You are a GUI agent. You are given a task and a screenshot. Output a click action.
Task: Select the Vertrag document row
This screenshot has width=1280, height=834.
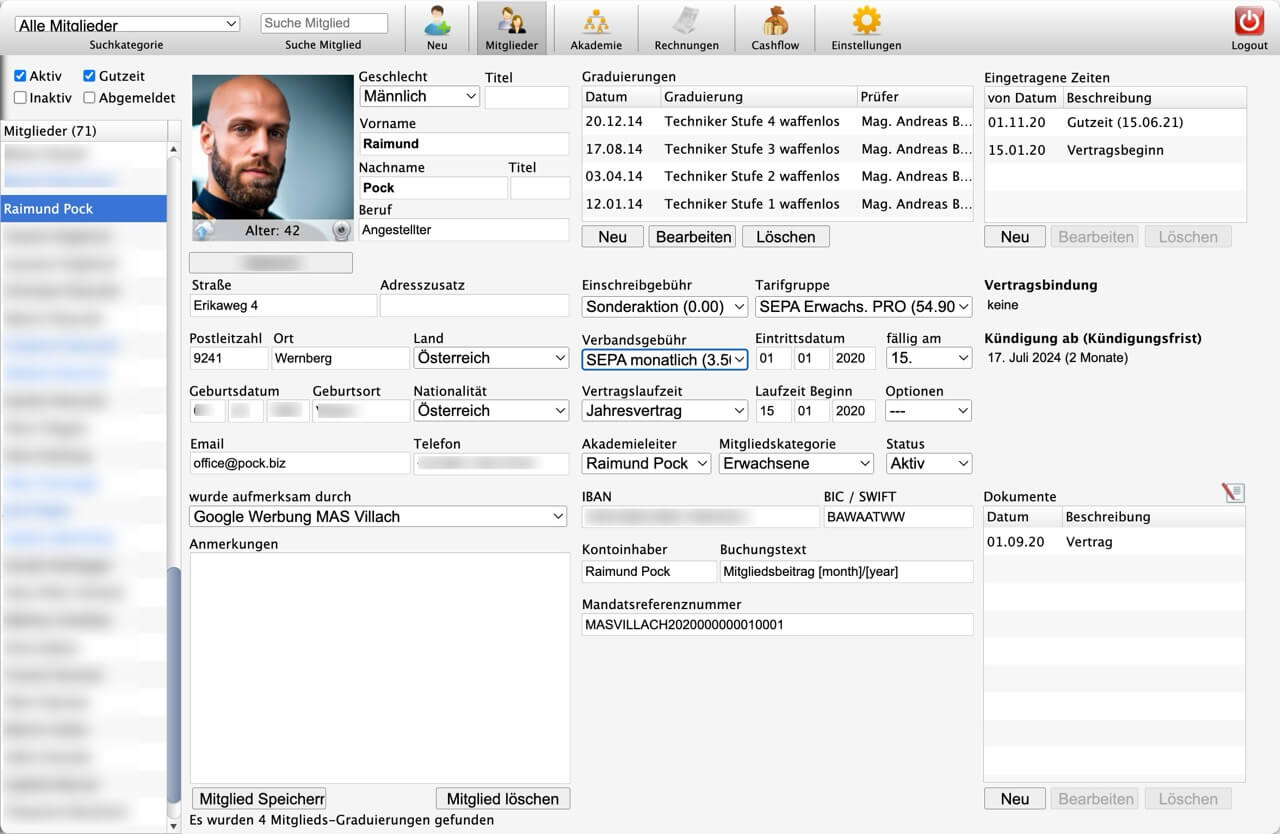(1114, 542)
